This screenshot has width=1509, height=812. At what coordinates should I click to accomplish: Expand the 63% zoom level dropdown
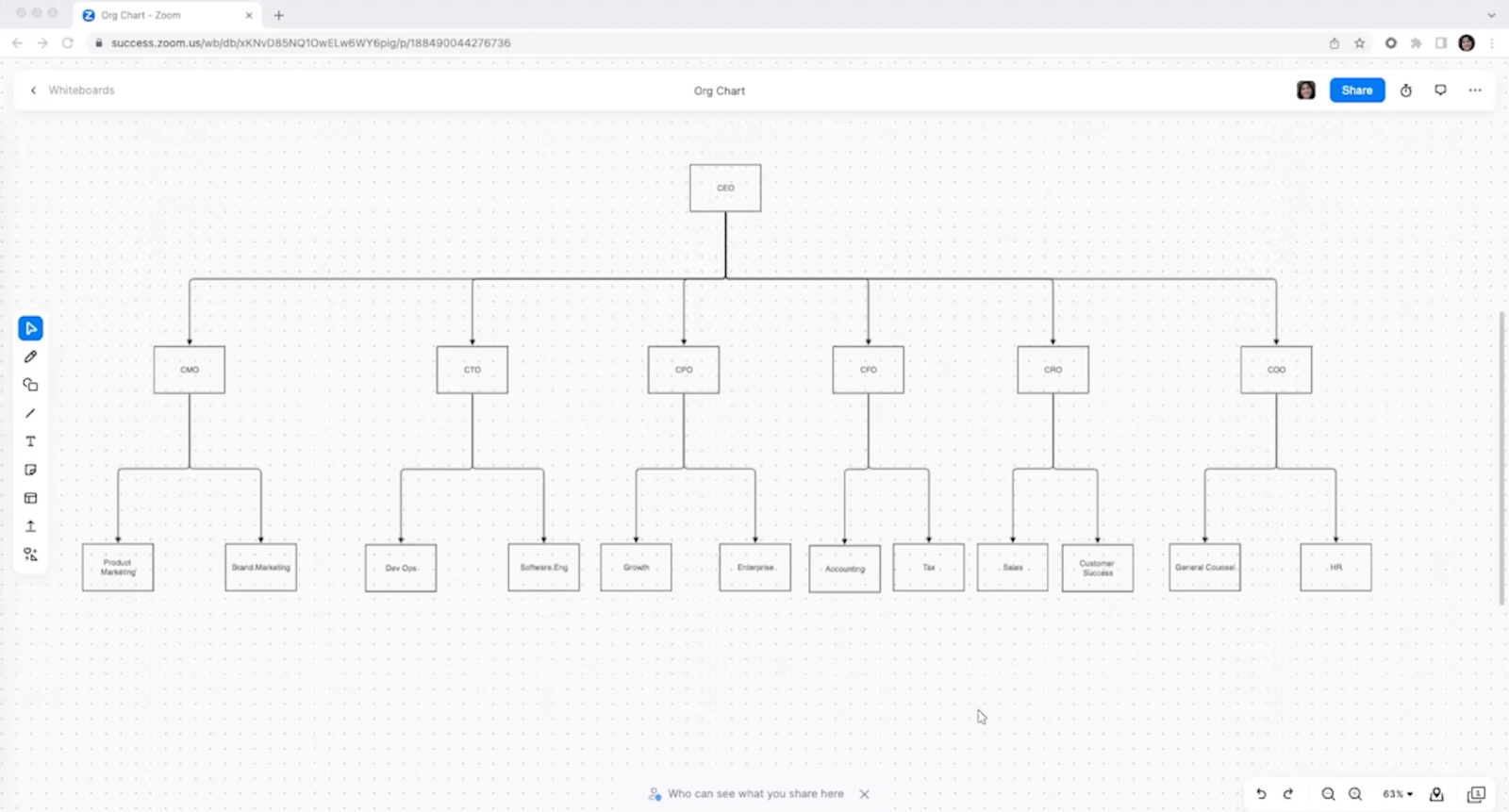[x=1398, y=794]
